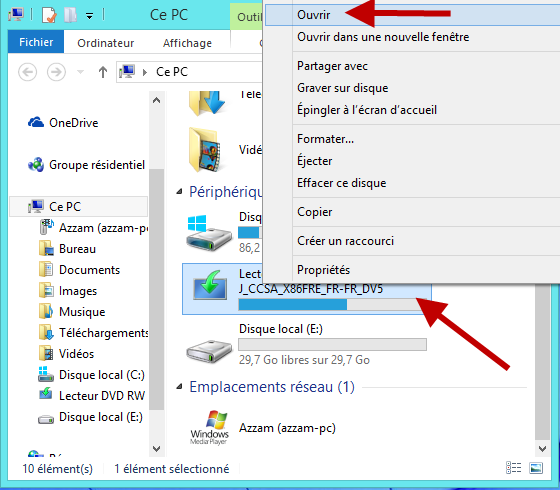The height and width of the screenshot is (490, 560).
Task: Click the Disque local (E:) drive icon
Action: coord(209,351)
